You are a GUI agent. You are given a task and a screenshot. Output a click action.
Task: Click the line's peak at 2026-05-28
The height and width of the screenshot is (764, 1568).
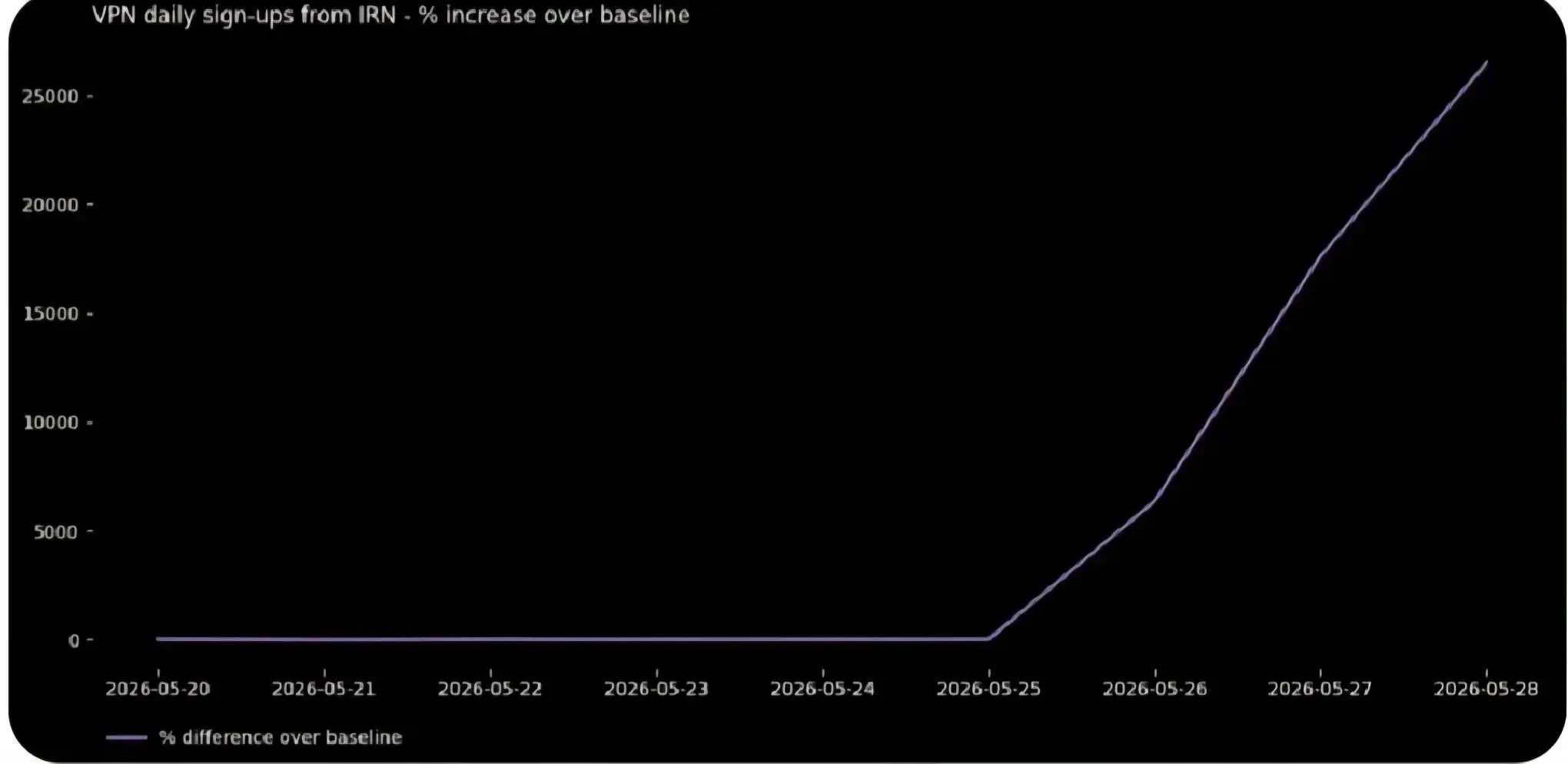pyautogui.click(x=1486, y=63)
